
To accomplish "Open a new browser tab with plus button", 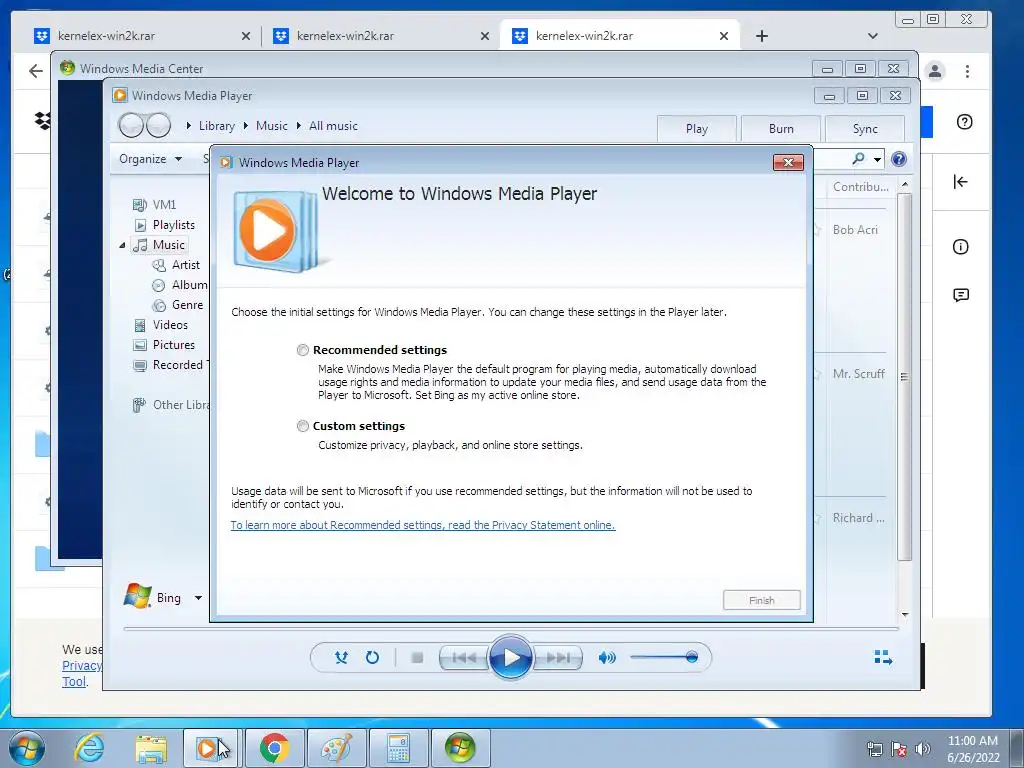I will tap(761, 36).
